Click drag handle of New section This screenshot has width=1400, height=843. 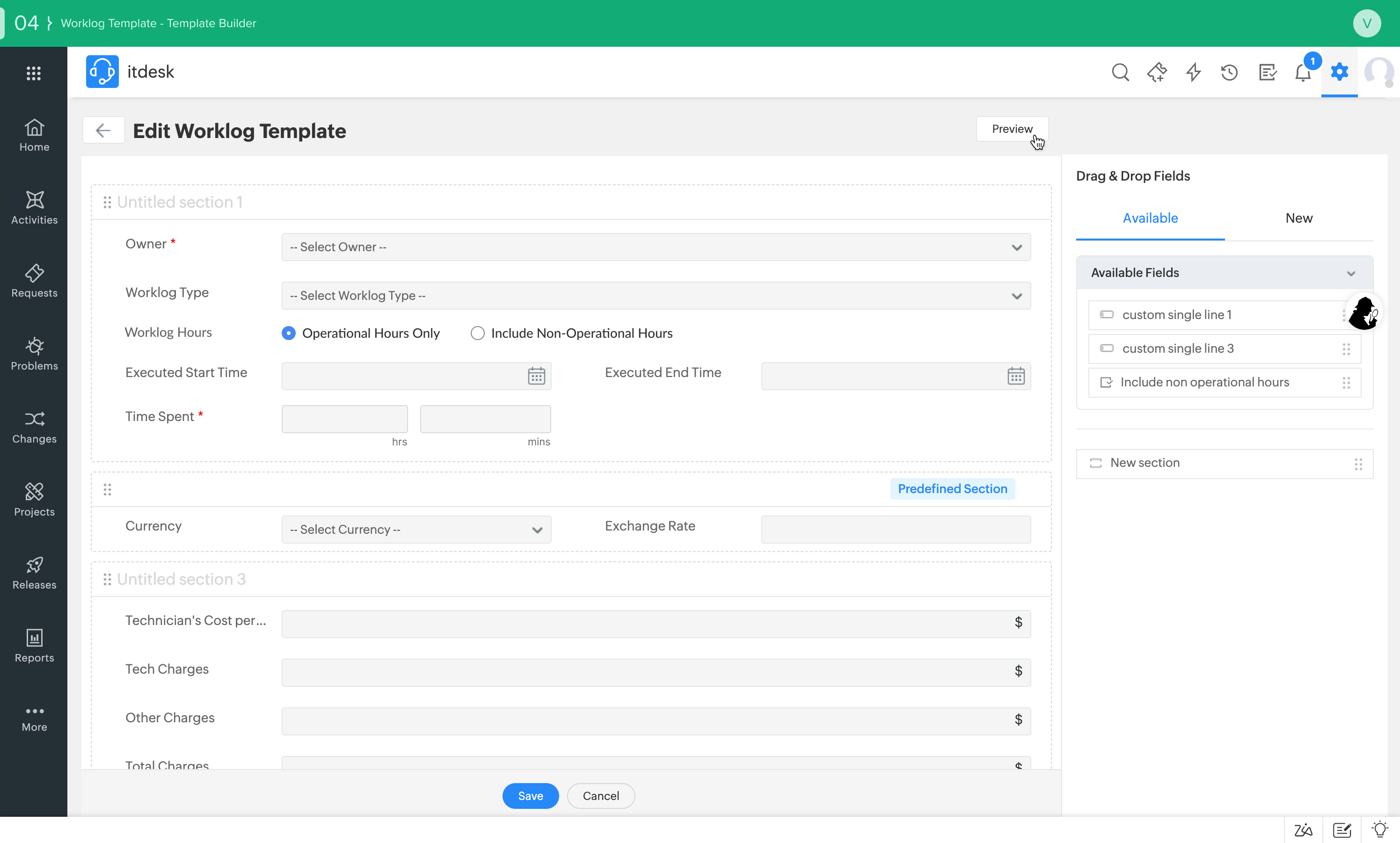pyautogui.click(x=1358, y=464)
